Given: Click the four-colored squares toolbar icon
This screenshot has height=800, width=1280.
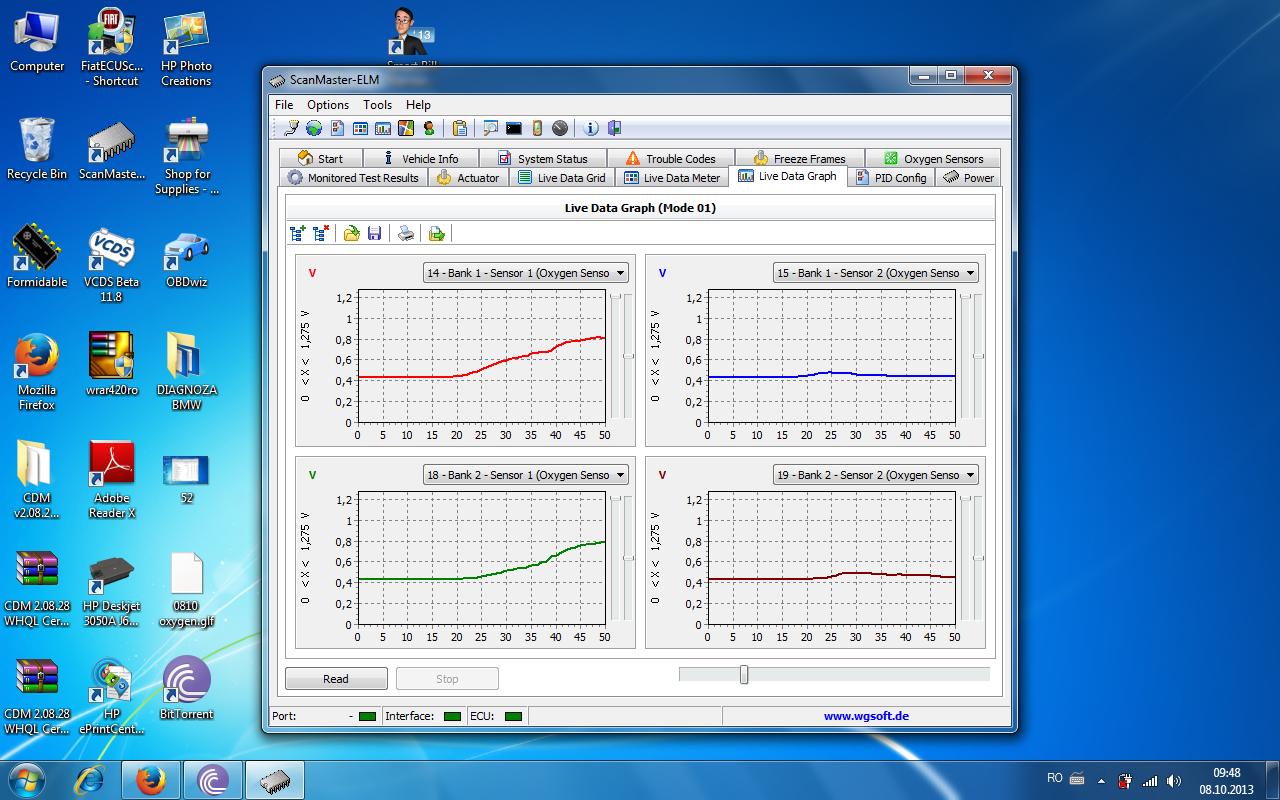Looking at the screenshot, I should click(406, 128).
